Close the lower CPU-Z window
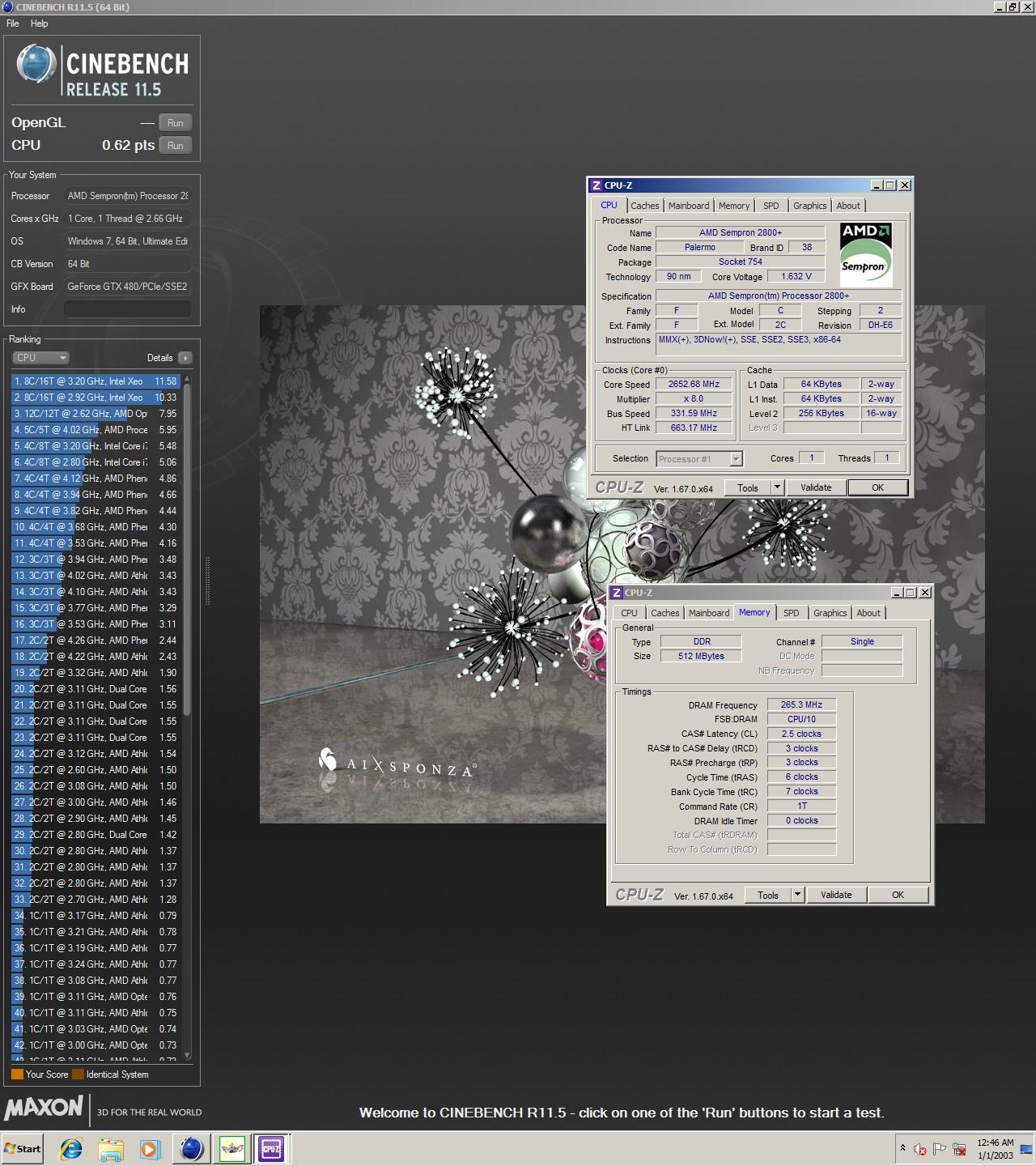The image size is (1036, 1166). tap(925, 593)
